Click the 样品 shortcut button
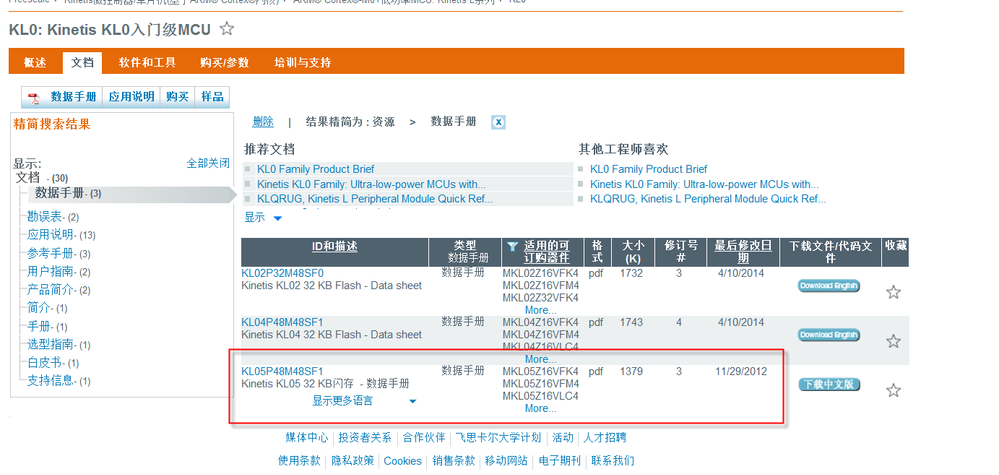 tap(212, 97)
